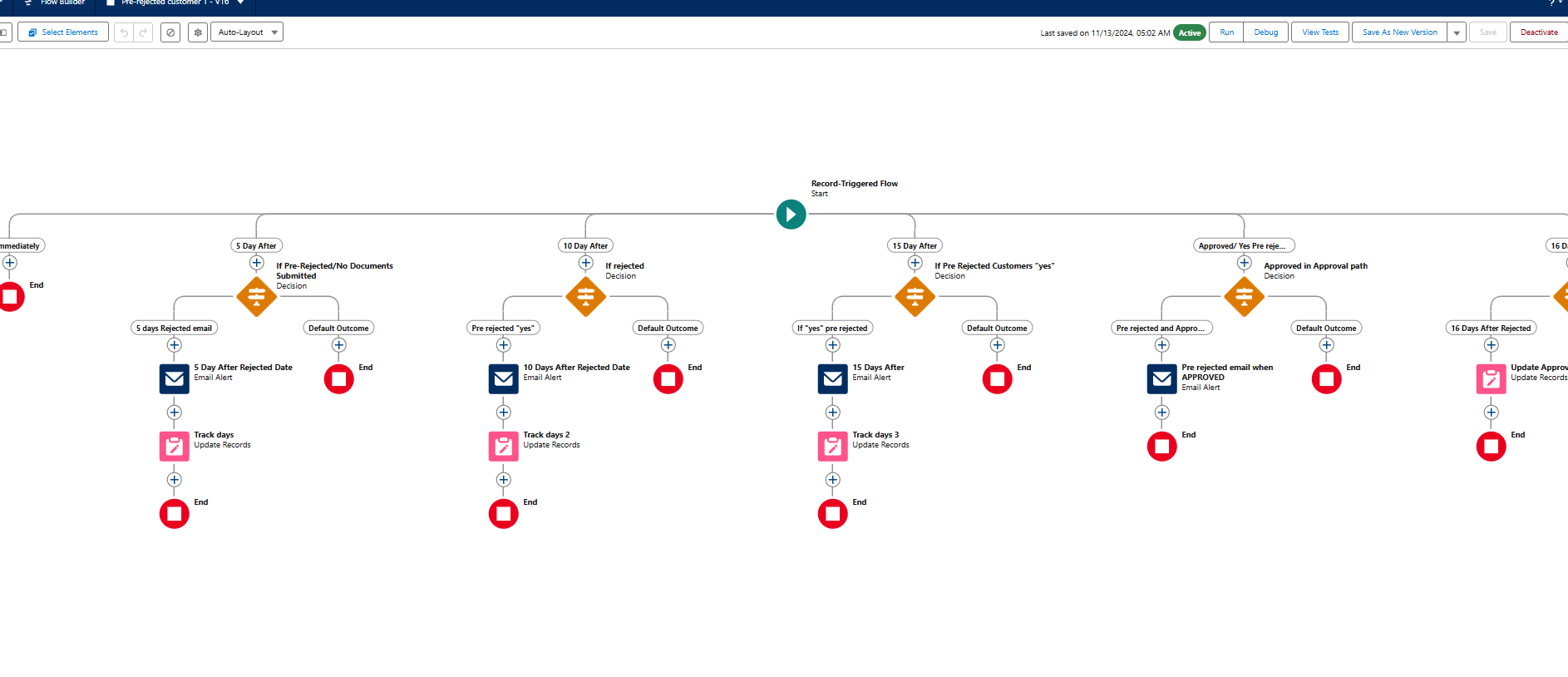This screenshot has width=1568, height=677.
Task: Open Pre rejected email when APPROVED alert
Action: (x=1162, y=379)
